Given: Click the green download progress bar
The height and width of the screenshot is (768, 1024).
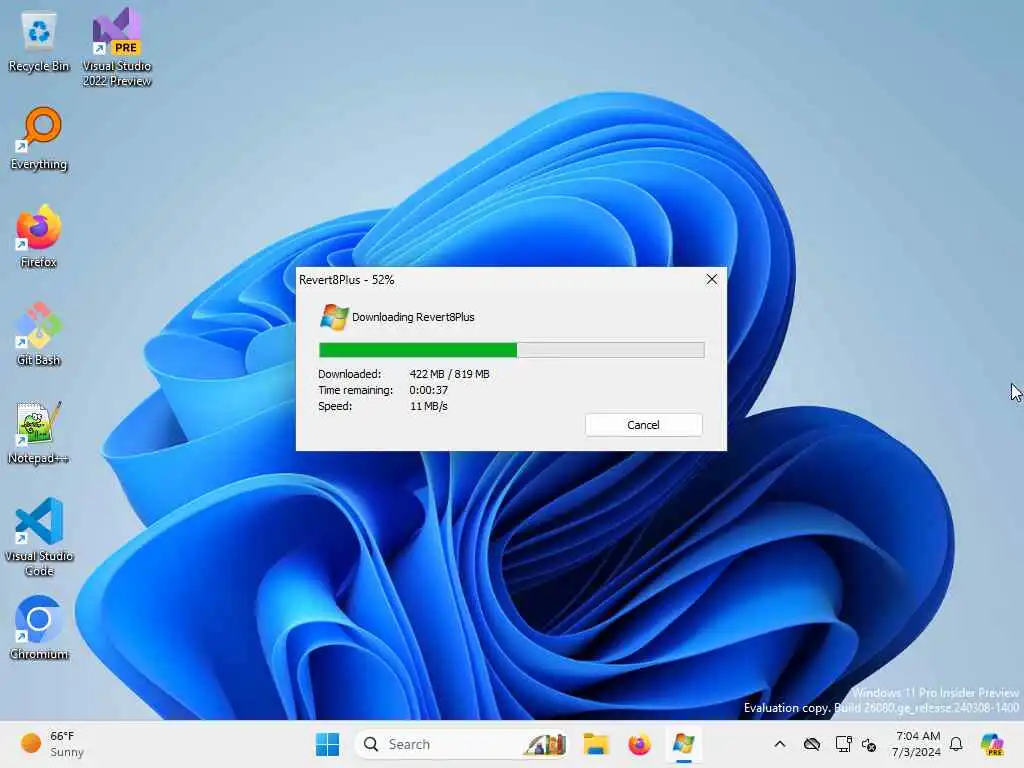Looking at the screenshot, I should 511,350.
